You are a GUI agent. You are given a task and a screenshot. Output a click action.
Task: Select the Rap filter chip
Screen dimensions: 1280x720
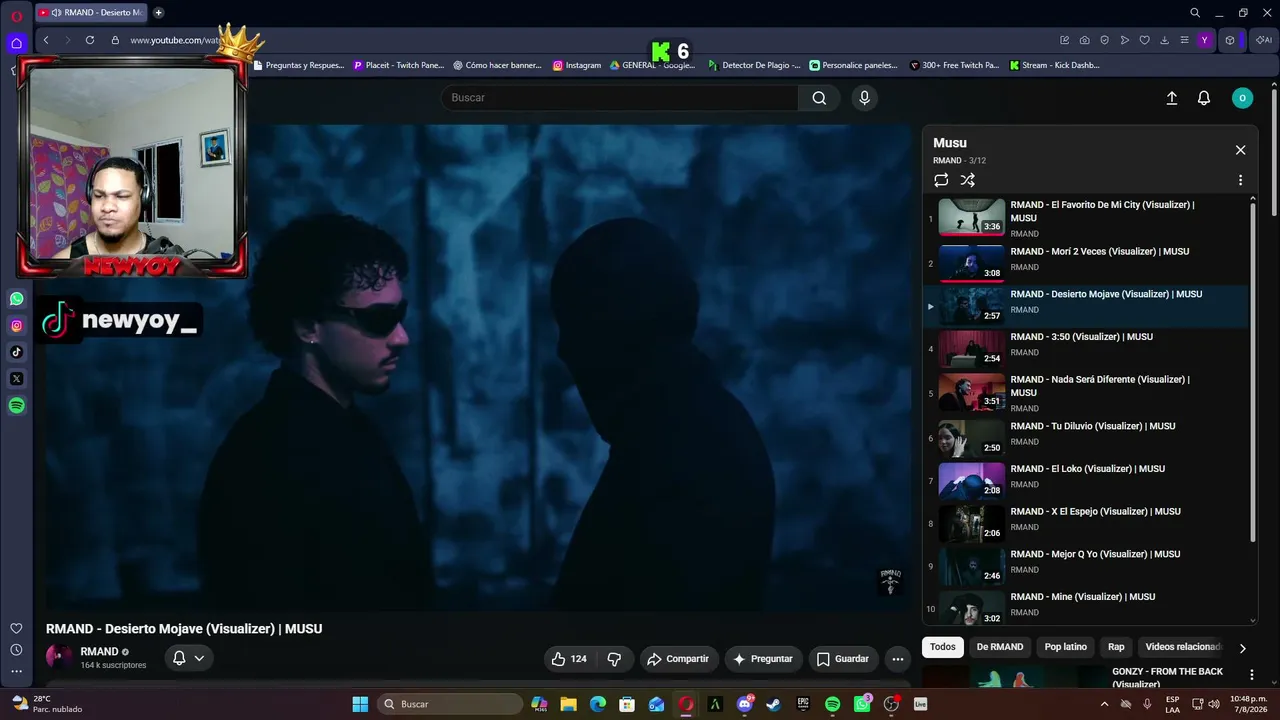click(x=1116, y=647)
